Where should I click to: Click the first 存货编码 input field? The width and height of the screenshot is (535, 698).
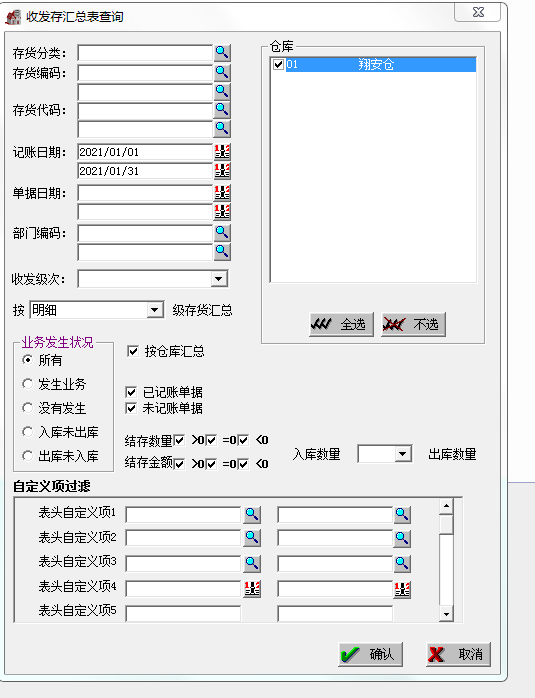point(145,73)
